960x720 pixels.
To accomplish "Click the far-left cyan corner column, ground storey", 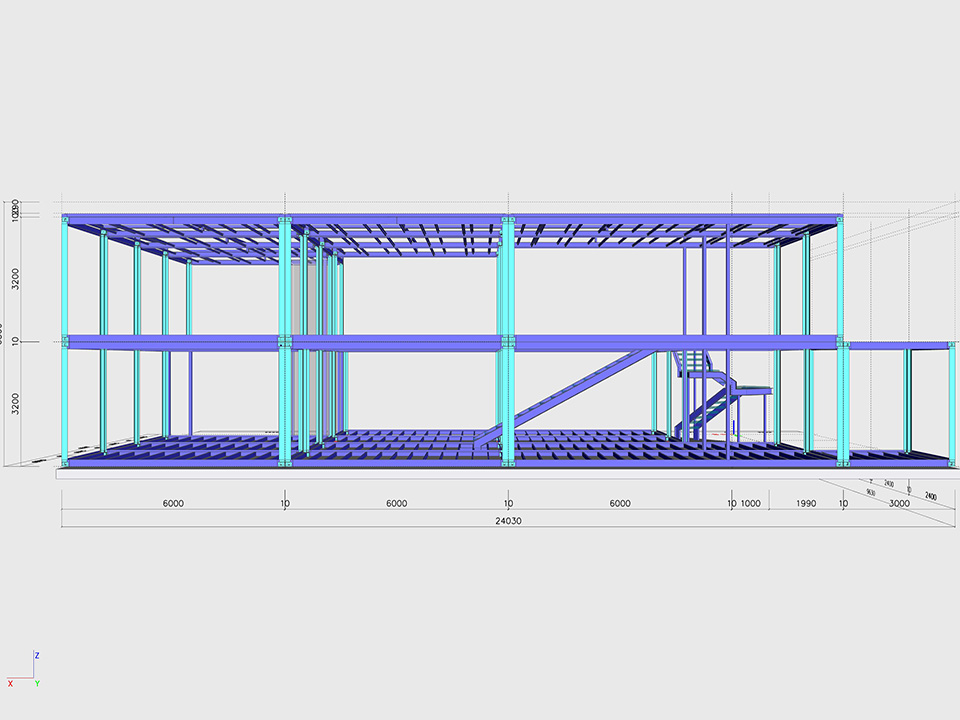I will [x=66, y=405].
